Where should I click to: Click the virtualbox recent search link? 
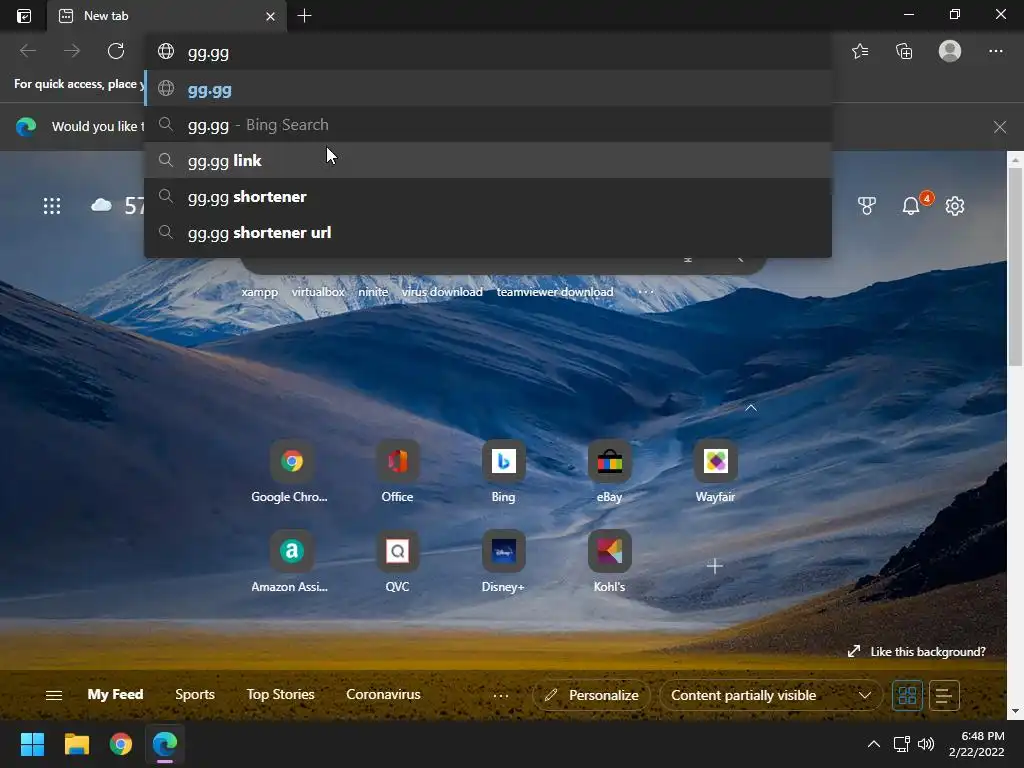coord(318,292)
